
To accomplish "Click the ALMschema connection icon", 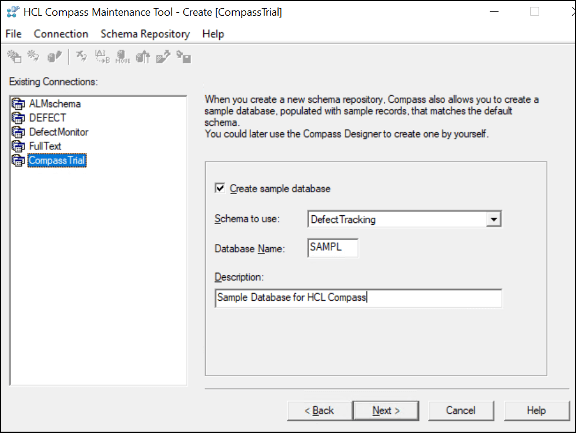I will coord(18,104).
